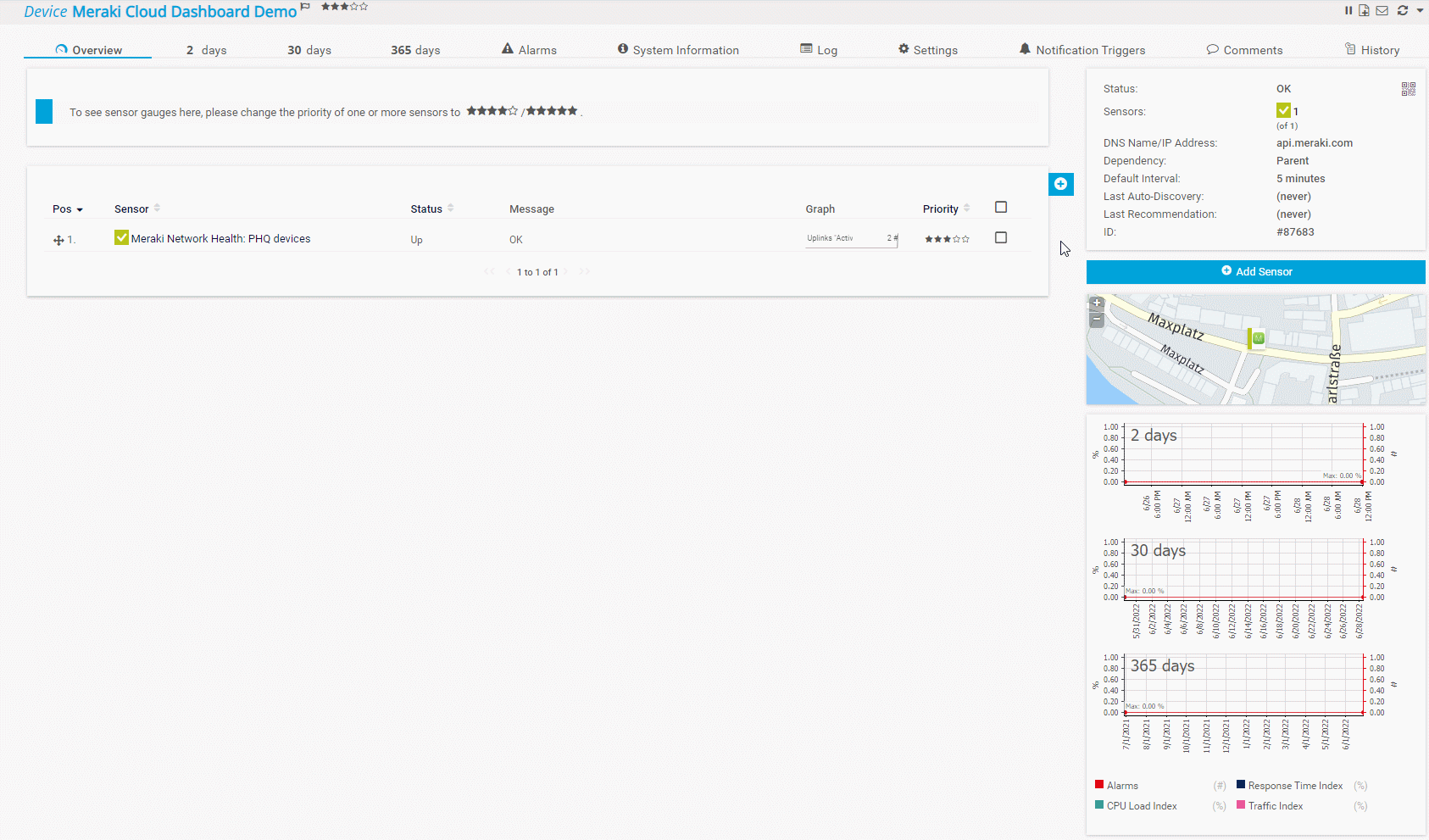Click the add report/device document icon
Viewport: 1429px width, 840px height.
(x=1365, y=10)
